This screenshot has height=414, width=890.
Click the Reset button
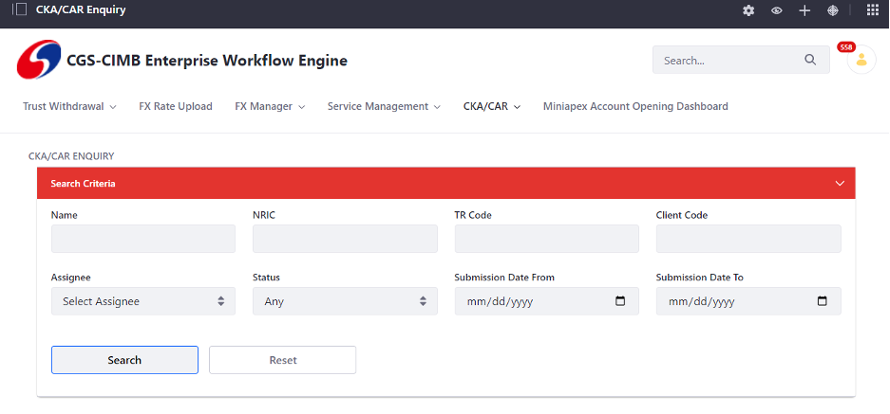coord(283,360)
